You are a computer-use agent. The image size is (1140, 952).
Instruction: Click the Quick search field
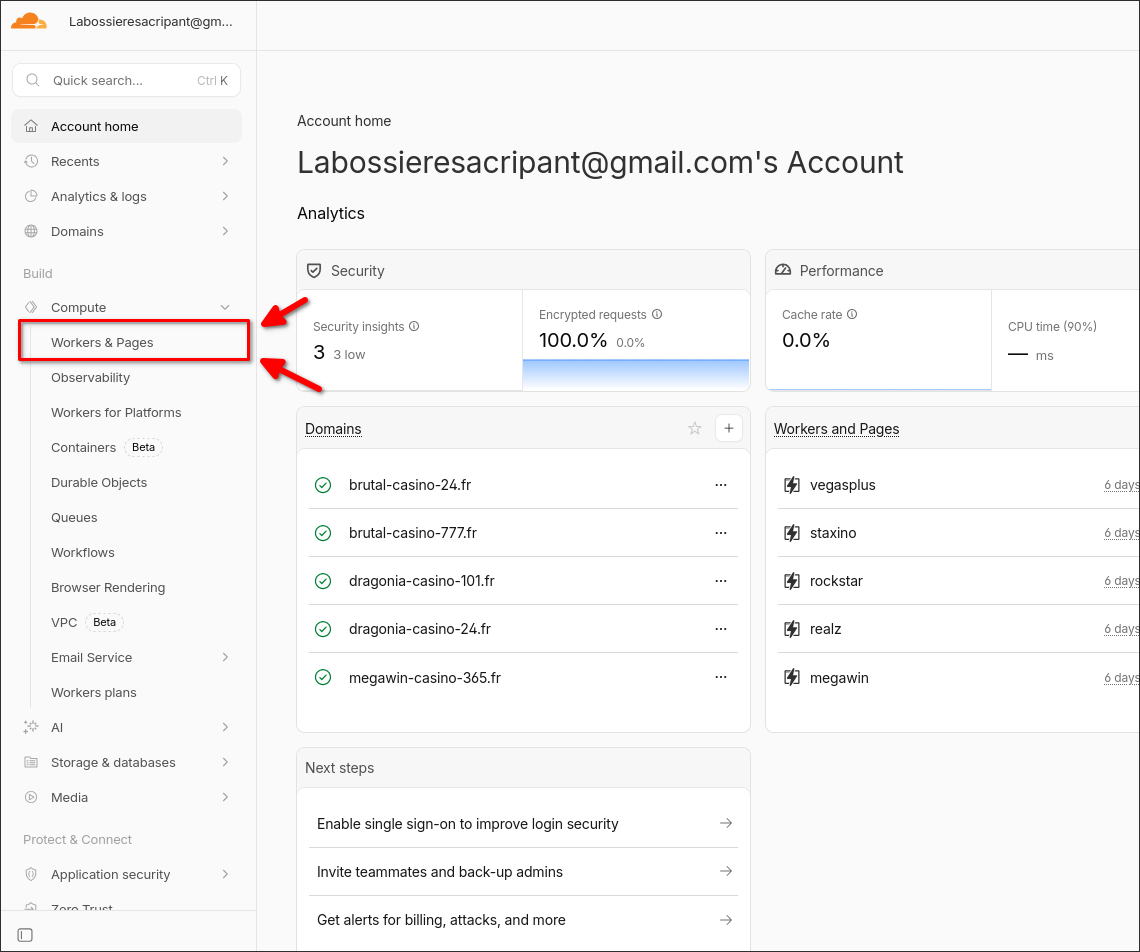126,81
